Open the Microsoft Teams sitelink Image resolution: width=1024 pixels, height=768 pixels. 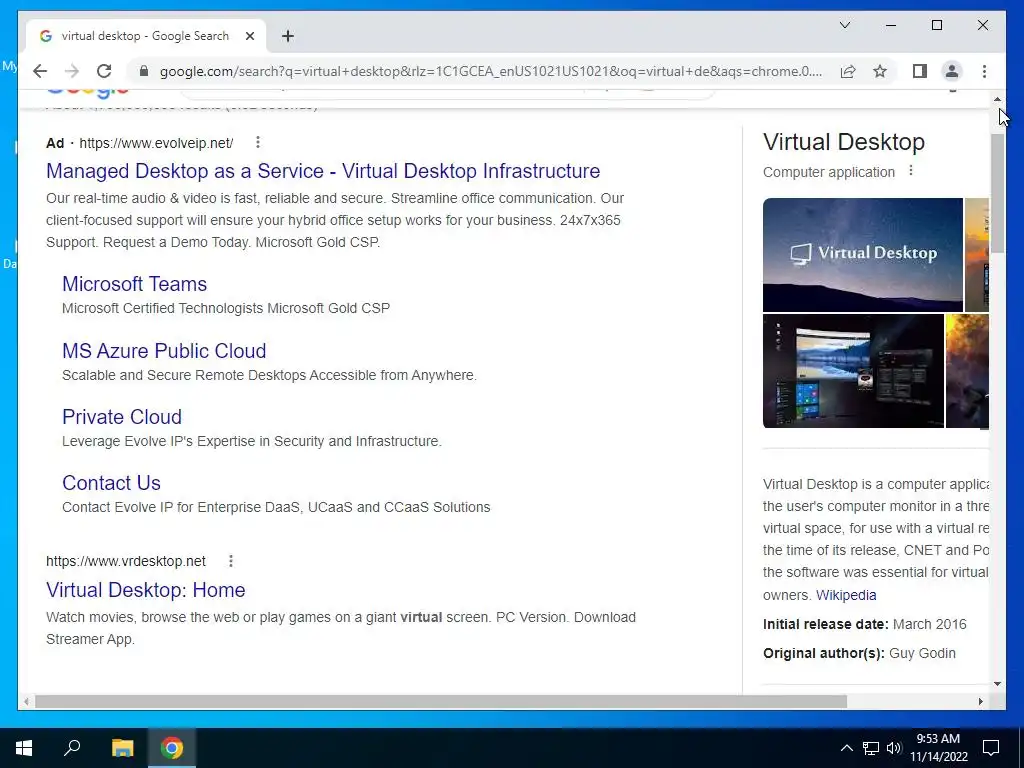(135, 284)
